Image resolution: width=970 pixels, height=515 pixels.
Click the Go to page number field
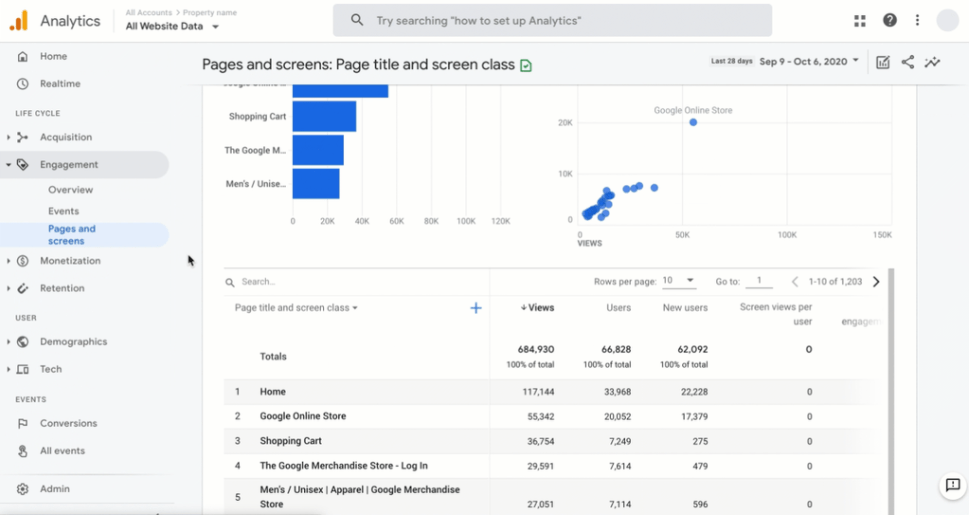759,281
